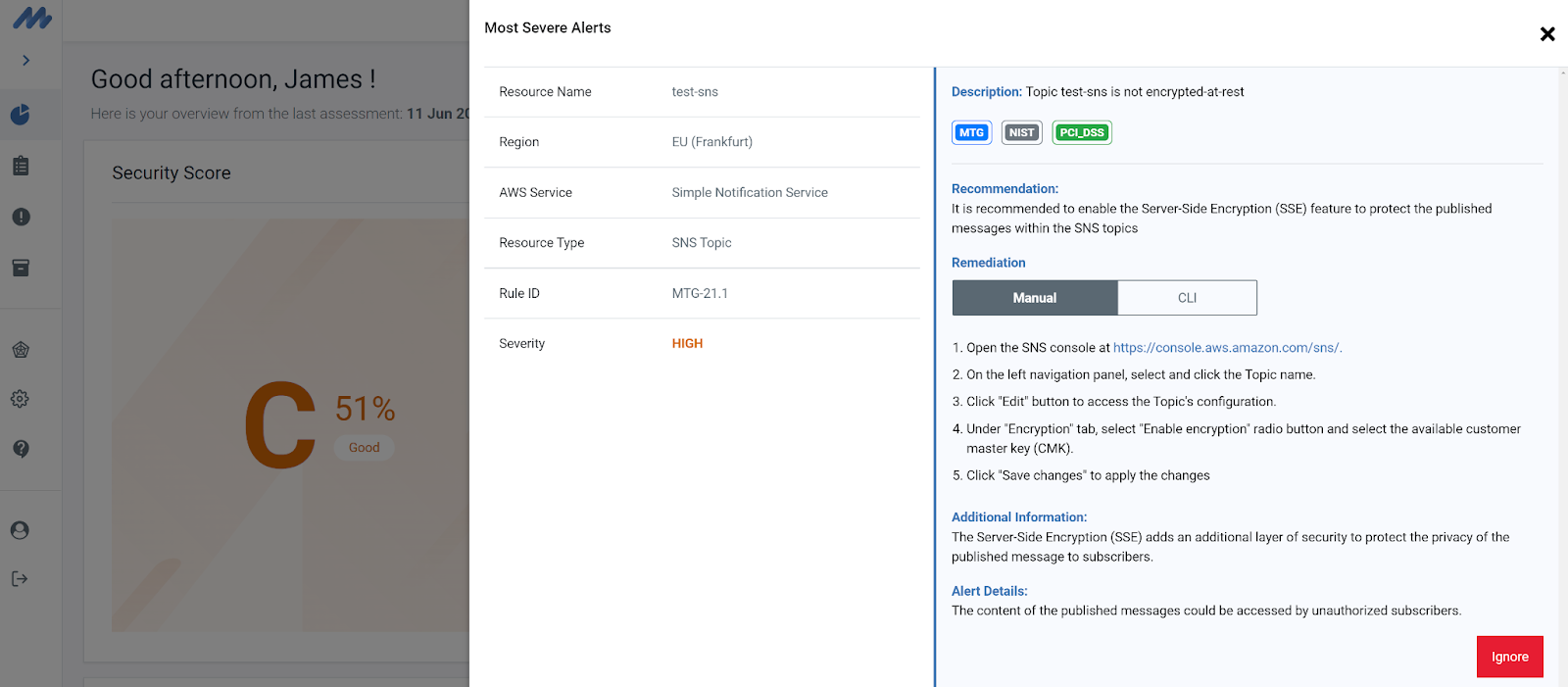Switch to the CLI remediation tab

coord(1187,298)
